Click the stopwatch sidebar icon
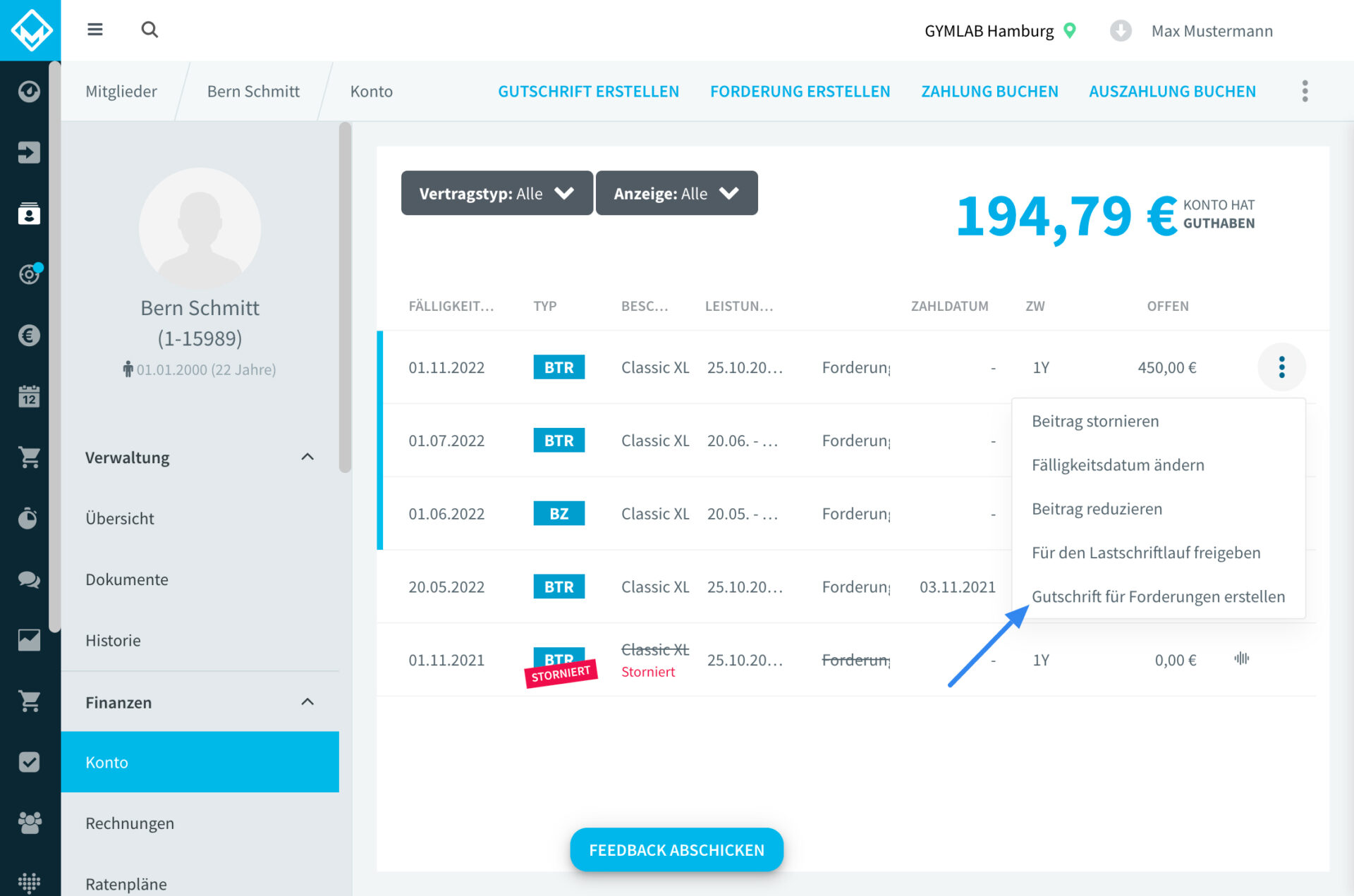The width and height of the screenshot is (1354, 896). click(29, 518)
